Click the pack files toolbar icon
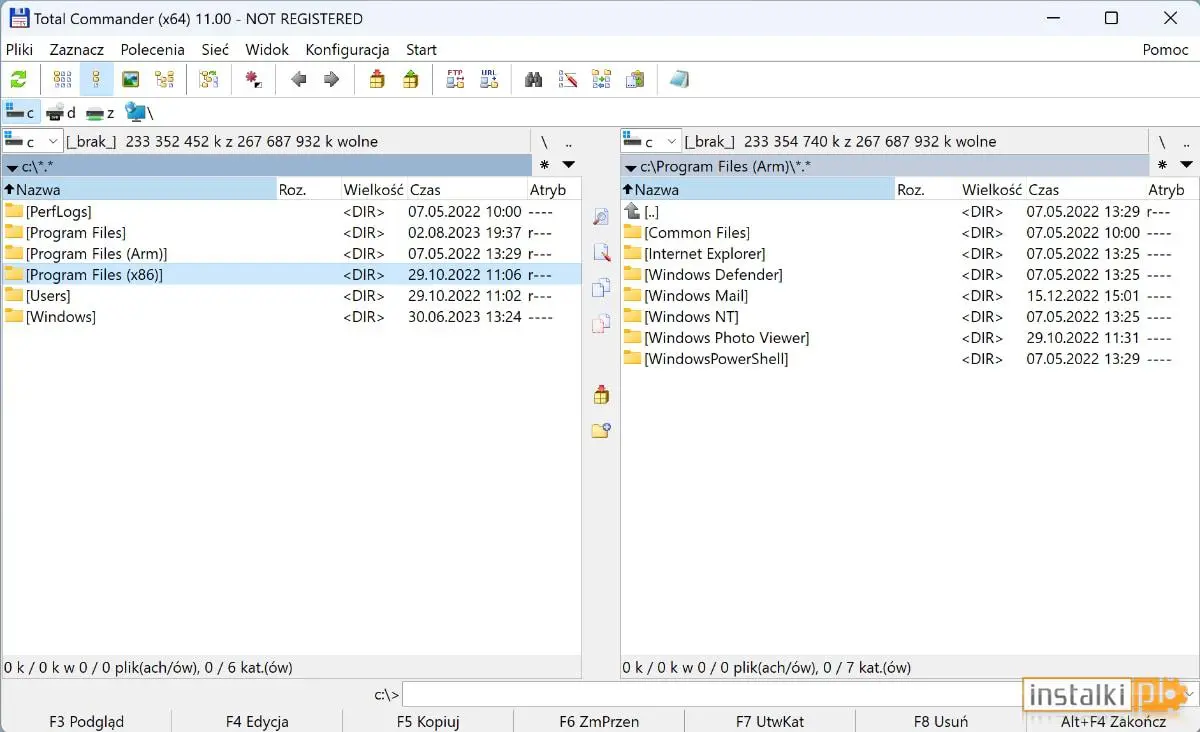This screenshot has height=732, width=1200. click(x=377, y=80)
